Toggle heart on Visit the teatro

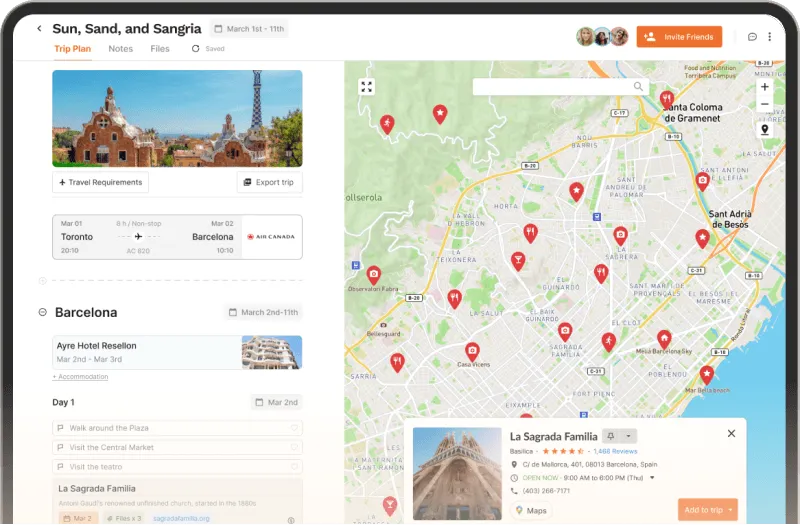pos(294,467)
